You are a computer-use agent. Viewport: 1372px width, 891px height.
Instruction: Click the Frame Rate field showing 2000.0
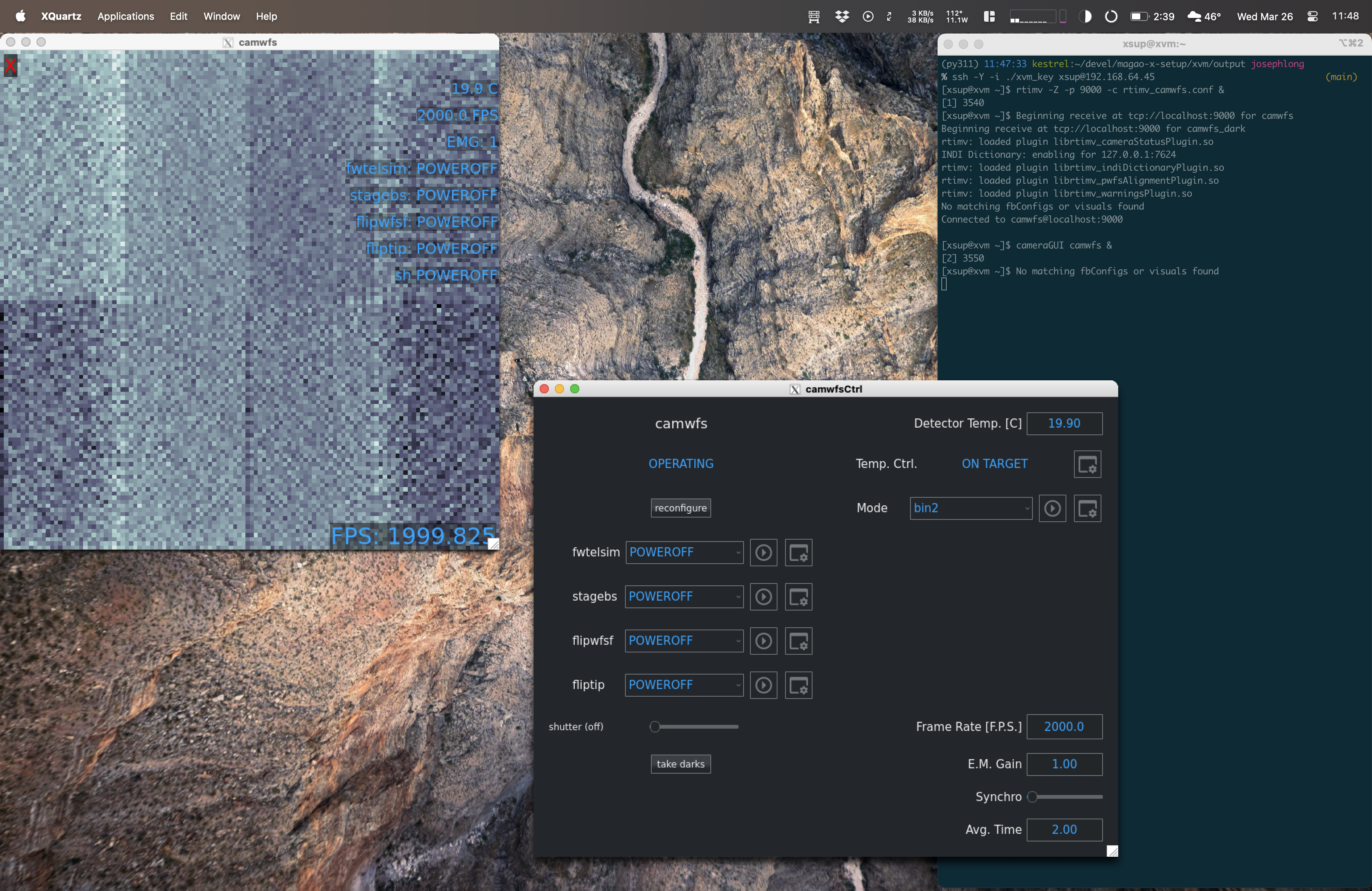click(1064, 727)
